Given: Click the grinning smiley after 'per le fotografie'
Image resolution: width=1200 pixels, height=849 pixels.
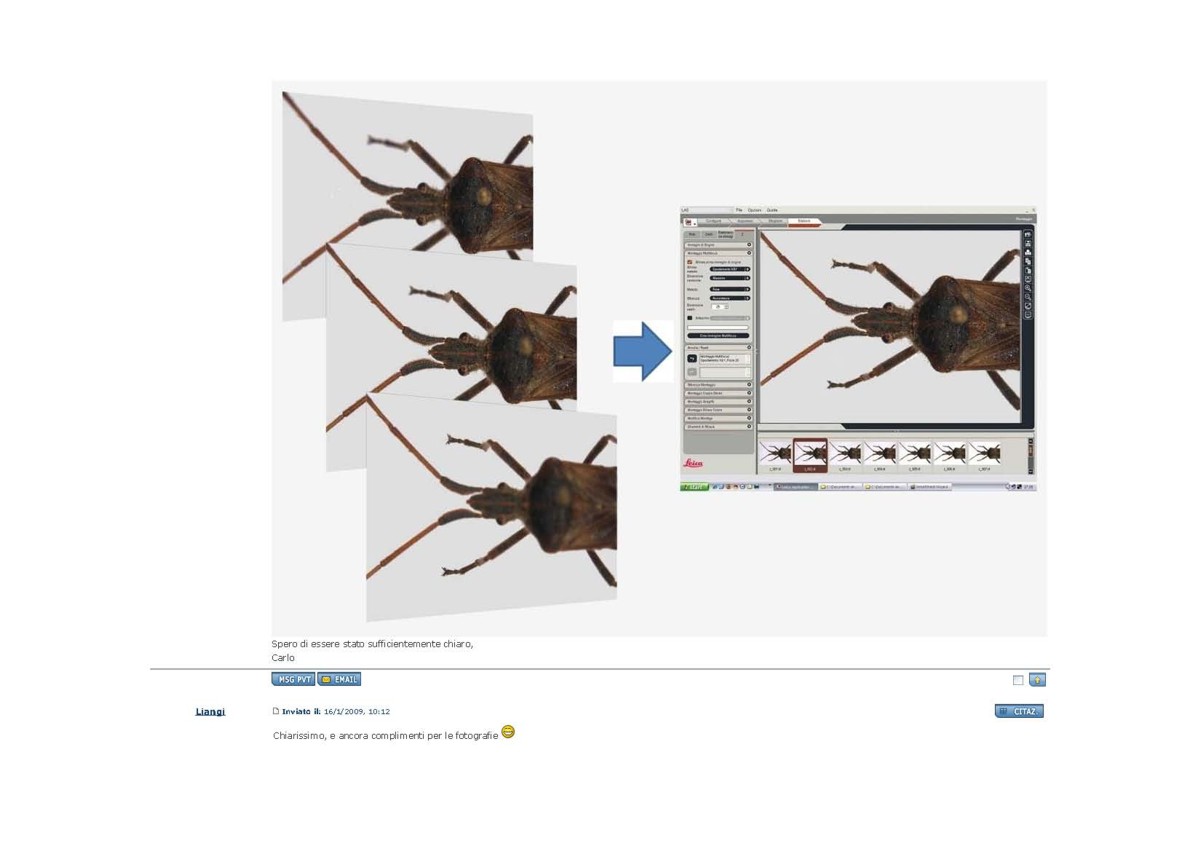Looking at the screenshot, I should (x=508, y=732).
